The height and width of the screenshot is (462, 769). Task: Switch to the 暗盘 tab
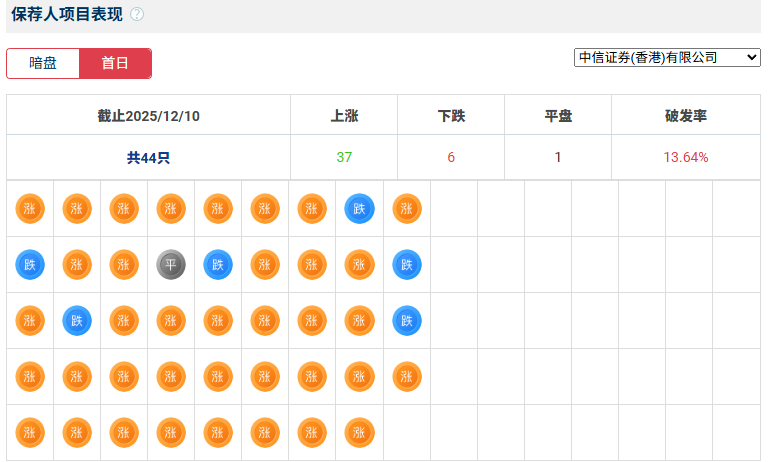click(x=43, y=63)
